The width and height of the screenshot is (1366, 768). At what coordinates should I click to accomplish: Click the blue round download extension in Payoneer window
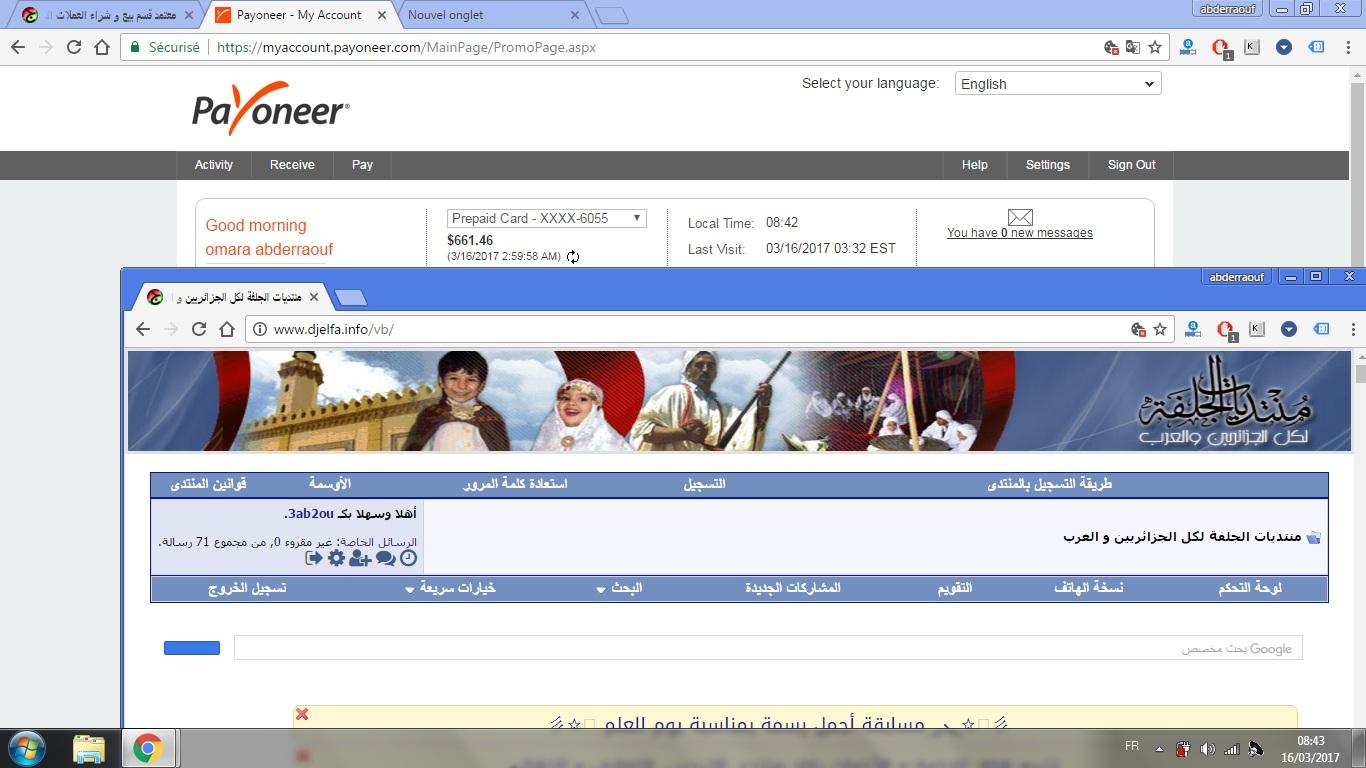[x=1284, y=47]
